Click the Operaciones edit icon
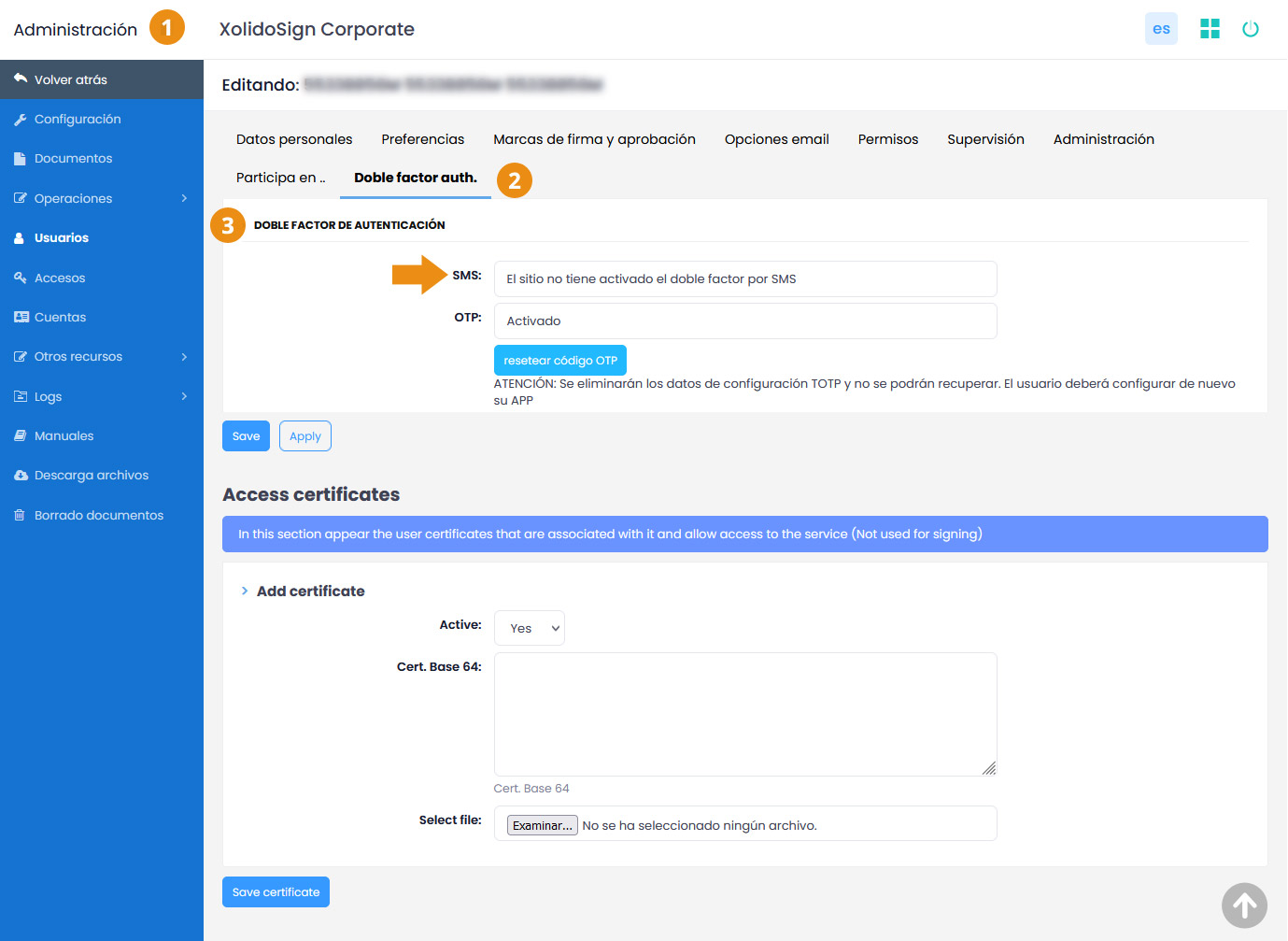 tap(21, 198)
